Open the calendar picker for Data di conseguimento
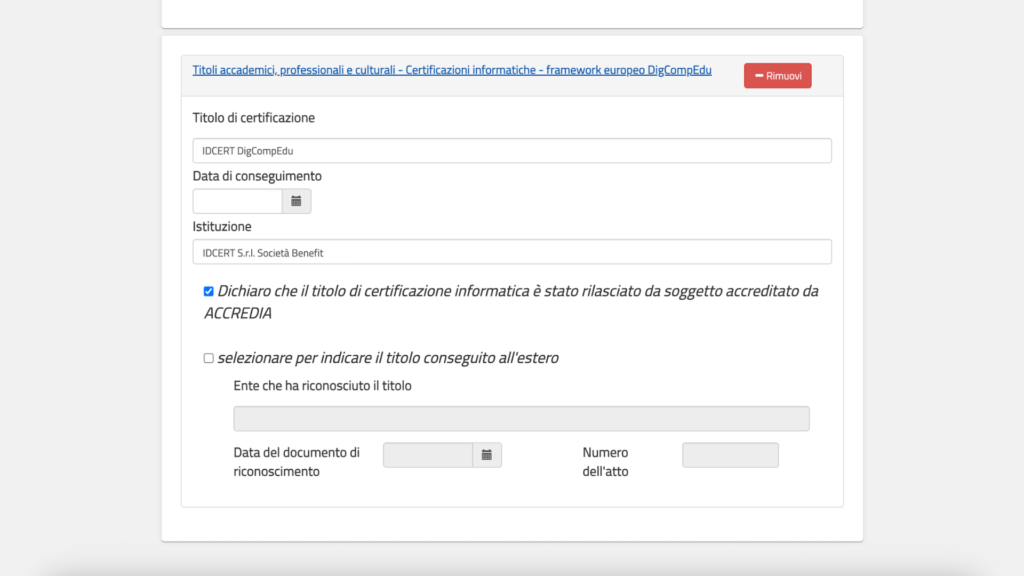Image resolution: width=1024 pixels, height=576 pixels. click(296, 201)
